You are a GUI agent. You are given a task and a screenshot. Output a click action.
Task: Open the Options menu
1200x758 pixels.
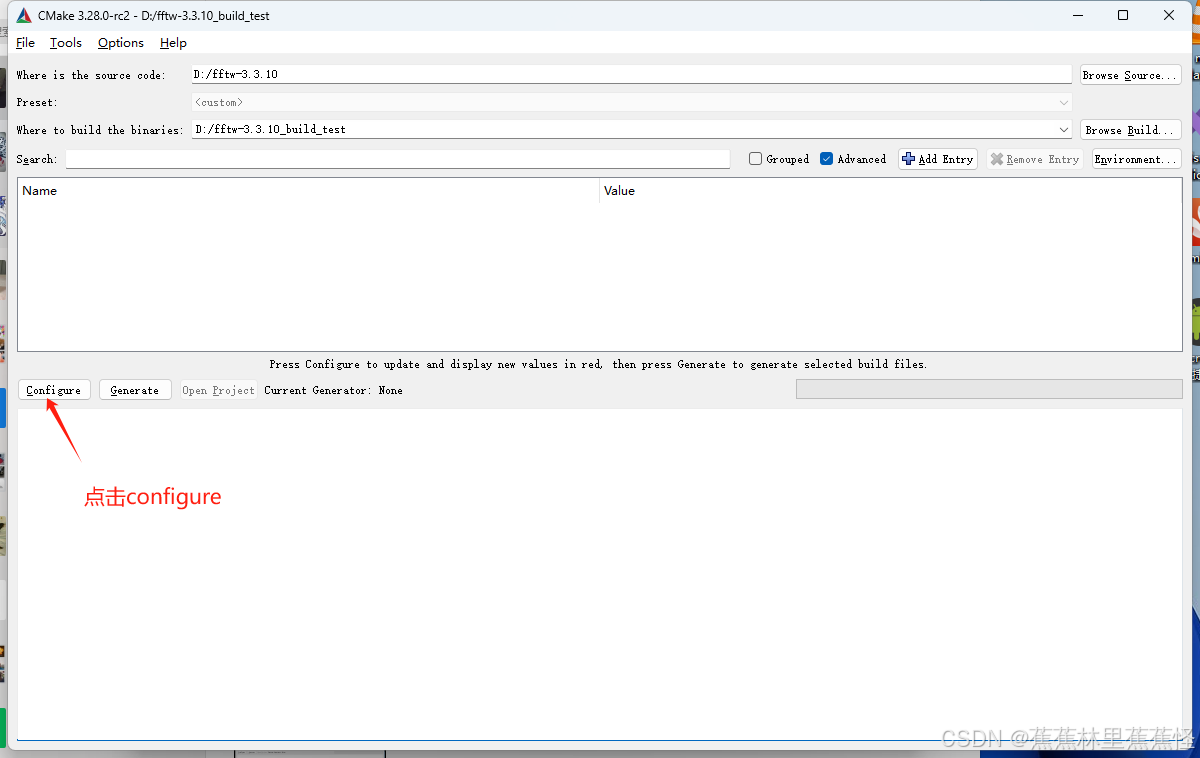point(120,42)
